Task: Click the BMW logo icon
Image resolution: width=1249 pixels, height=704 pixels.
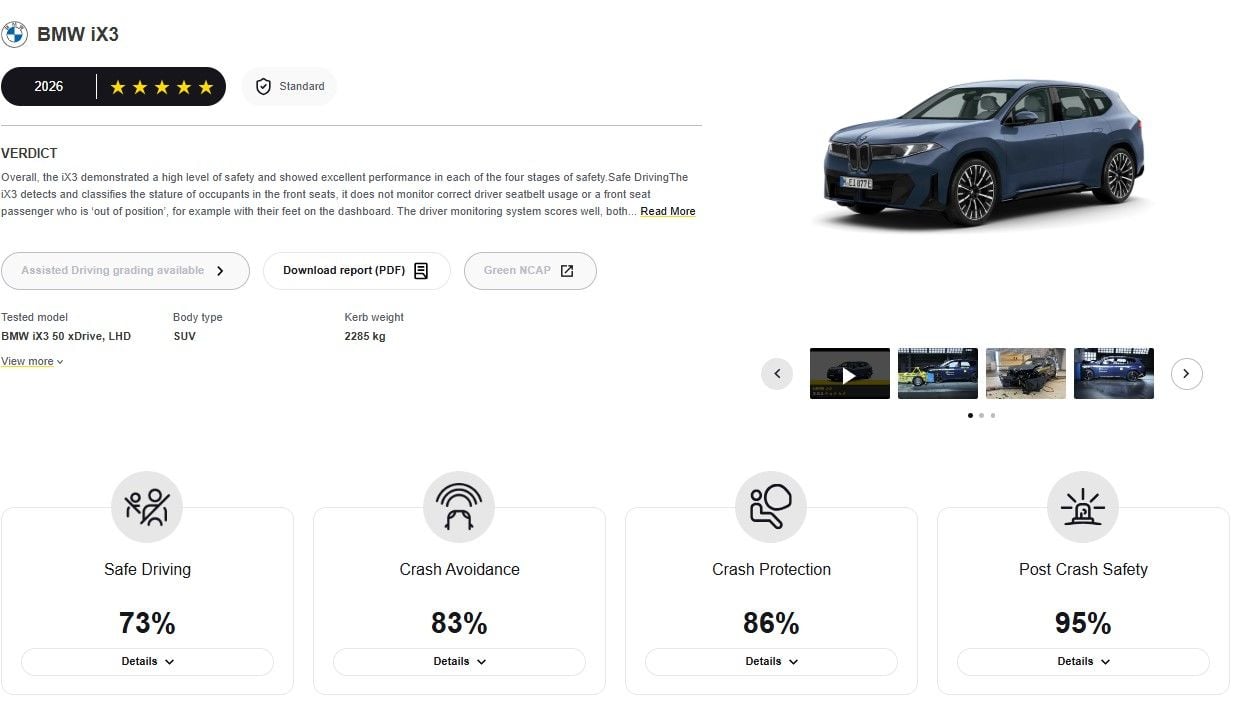Action: [x=14, y=34]
